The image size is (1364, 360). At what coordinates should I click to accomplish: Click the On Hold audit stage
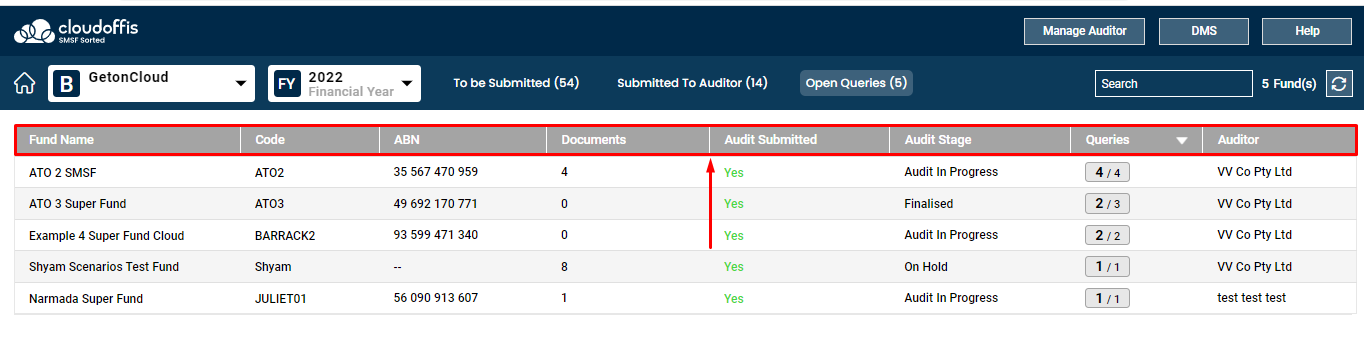coord(926,267)
